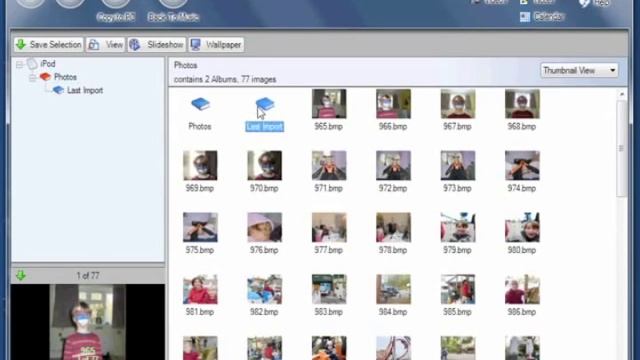Start the Slideshow from the toolbar
The height and width of the screenshot is (360, 640).
click(x=157, y=44)
